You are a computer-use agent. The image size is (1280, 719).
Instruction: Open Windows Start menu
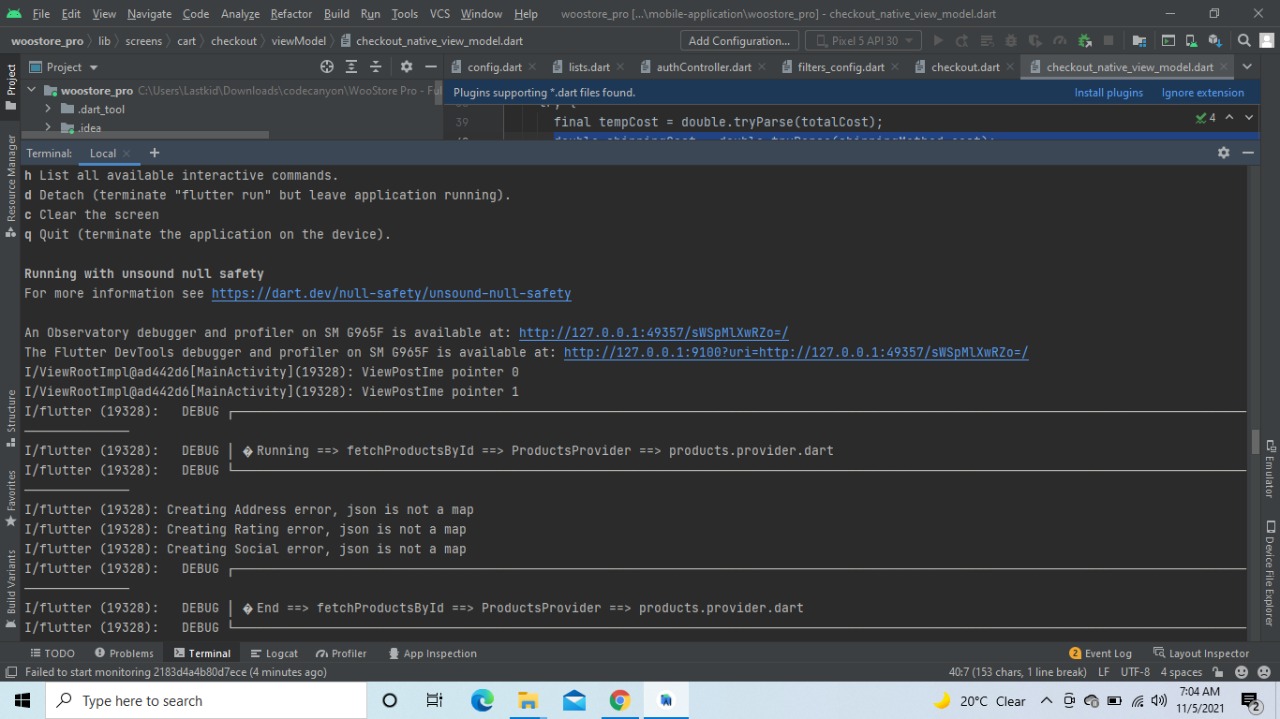22,700
